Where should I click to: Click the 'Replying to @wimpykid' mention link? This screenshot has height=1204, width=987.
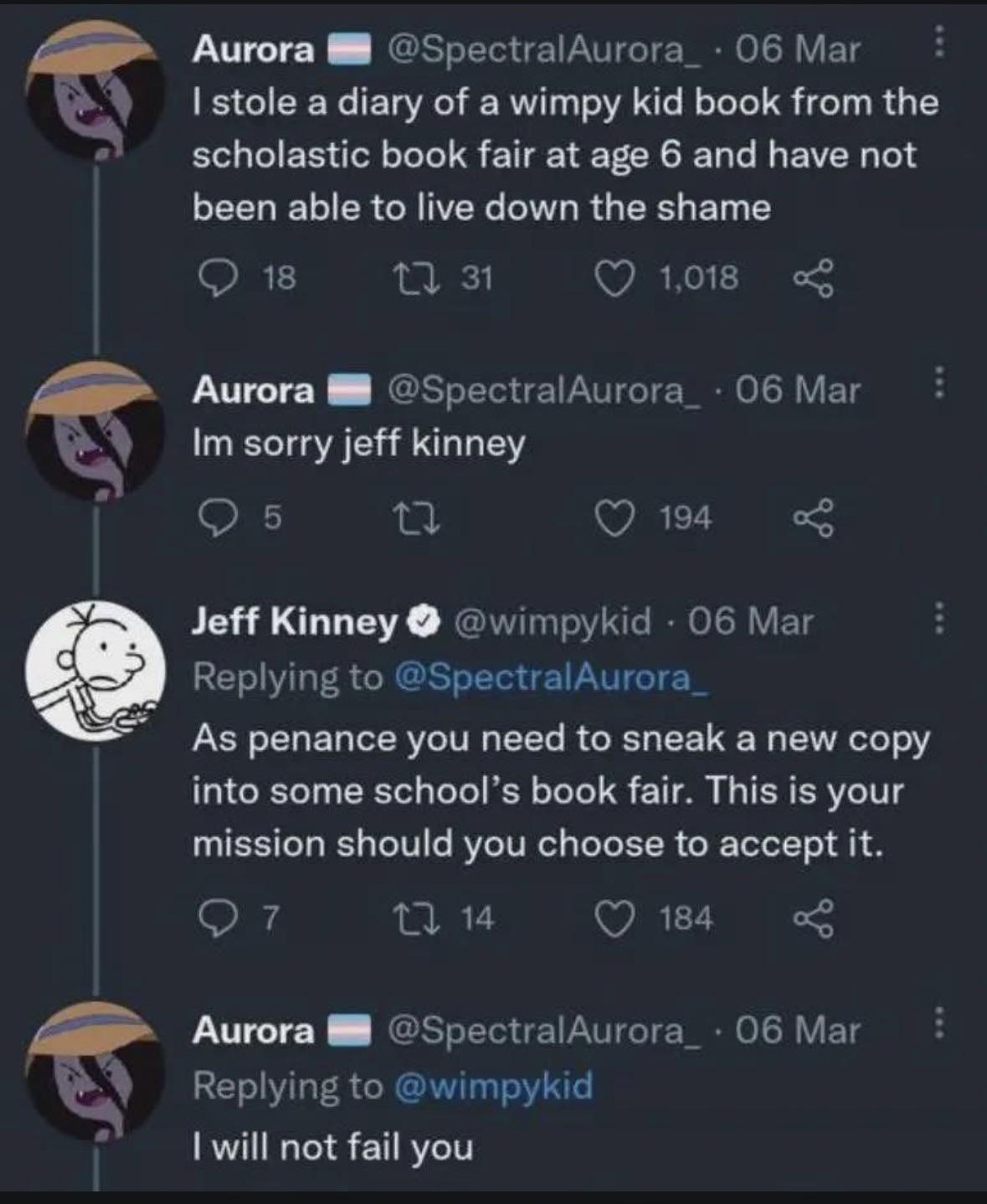tap(492, 1086)
